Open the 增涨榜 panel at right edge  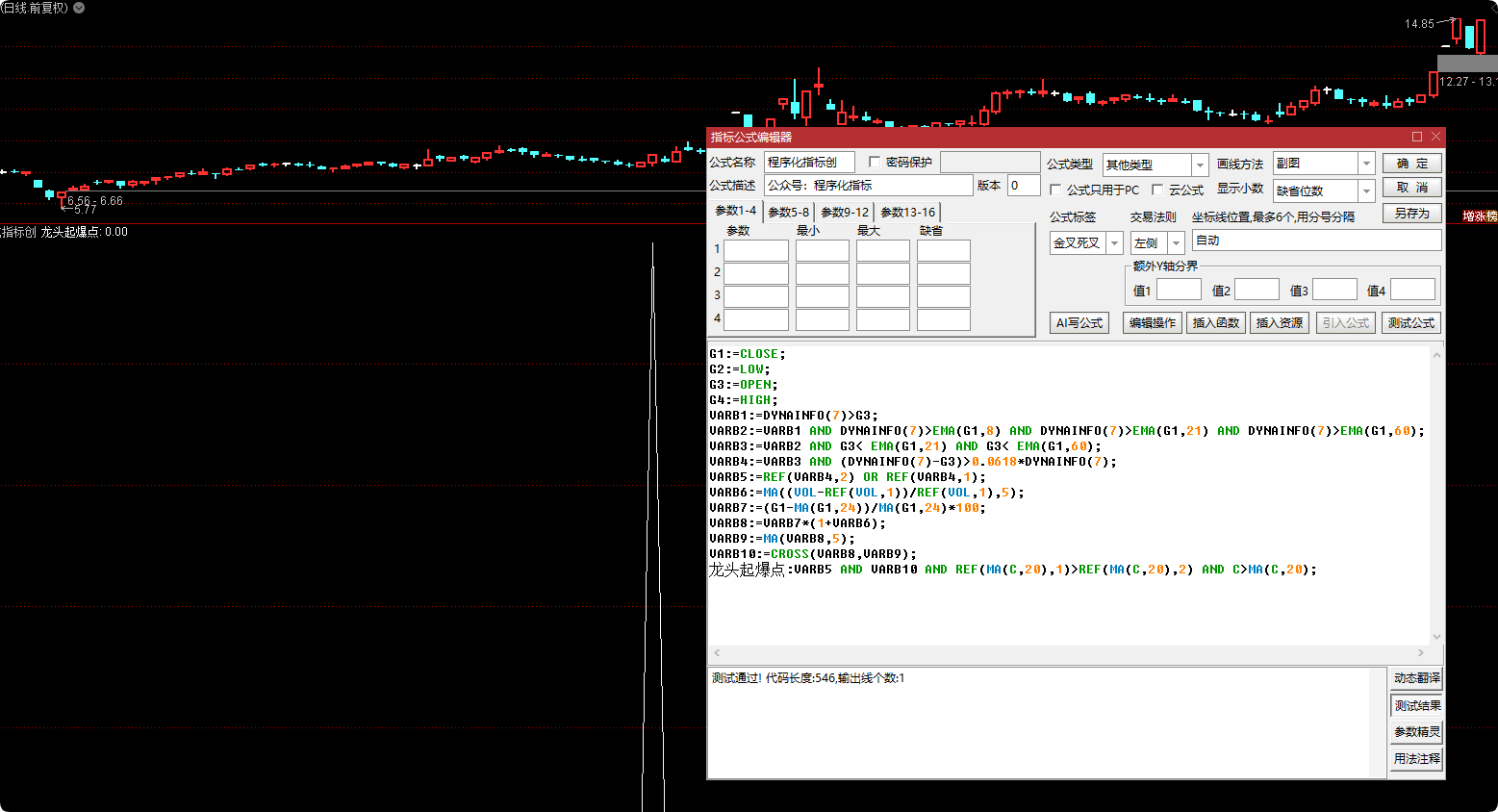1479,216
